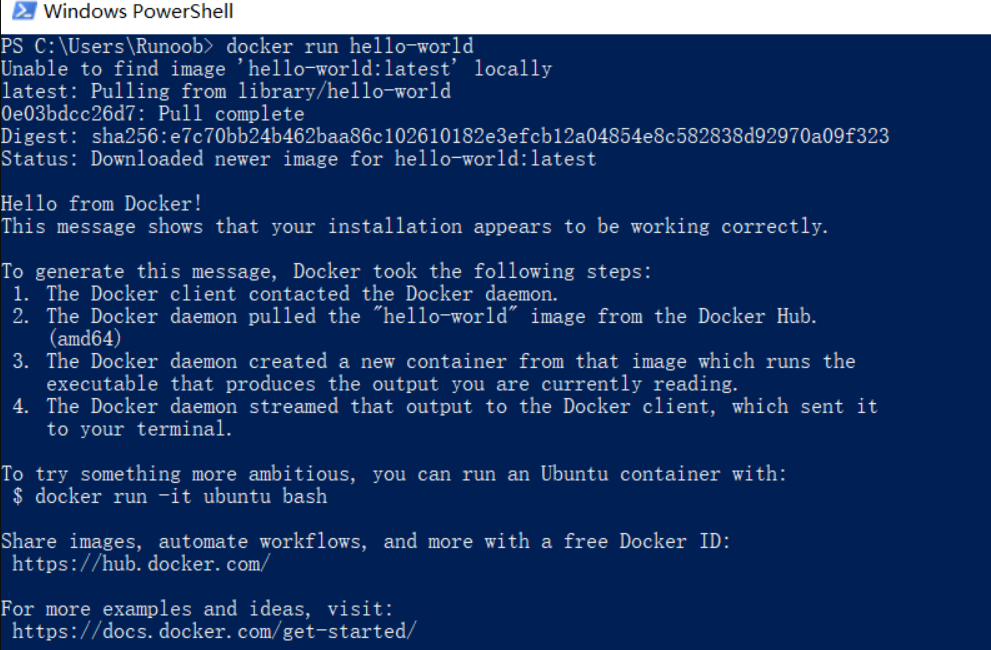Click the 'Hello from Docker!' line
The image size is (991, 650).
[x=102, y=204]
